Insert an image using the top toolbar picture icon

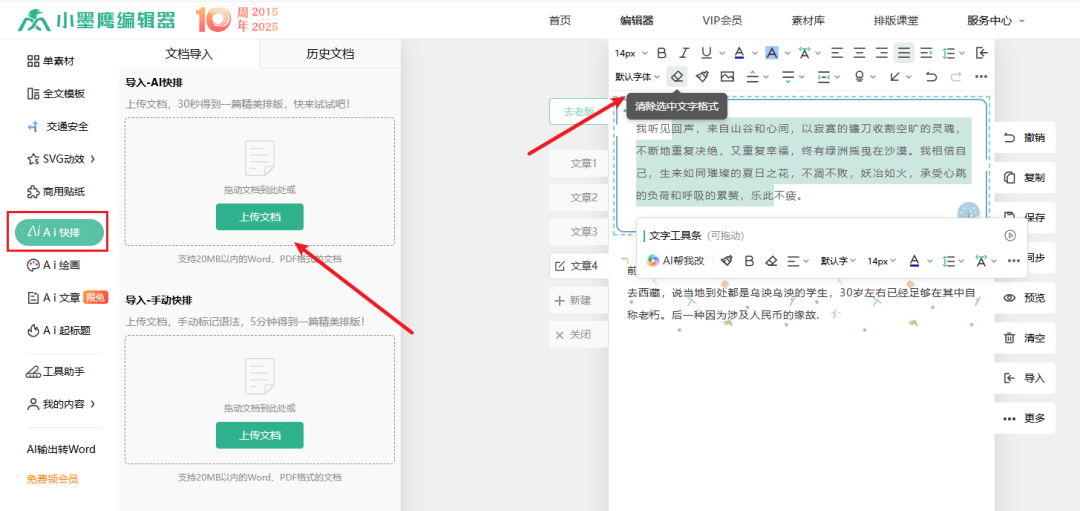pos(727,76)
